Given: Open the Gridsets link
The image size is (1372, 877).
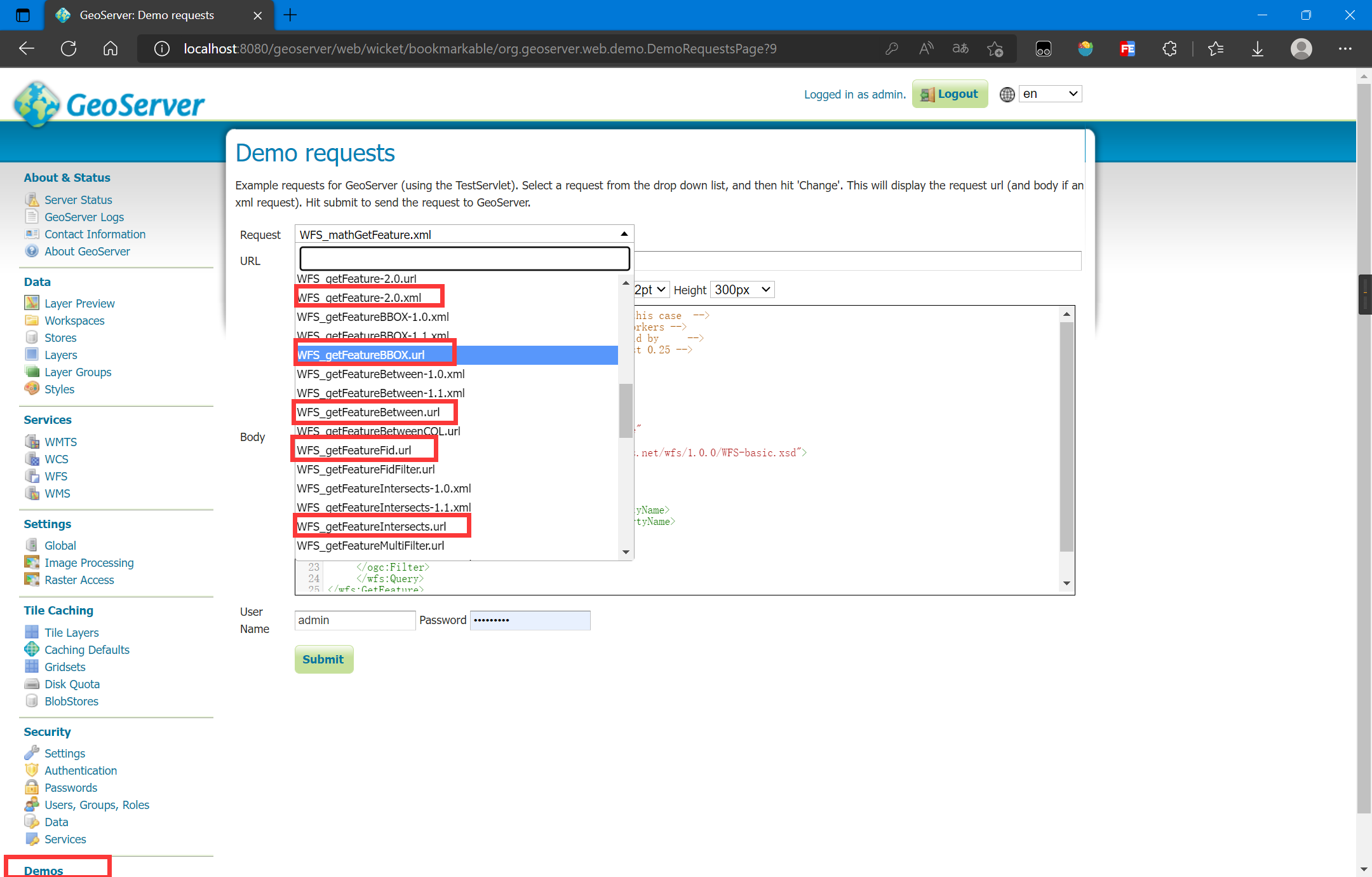Looking at the screenshot, I should coord(65,667).
